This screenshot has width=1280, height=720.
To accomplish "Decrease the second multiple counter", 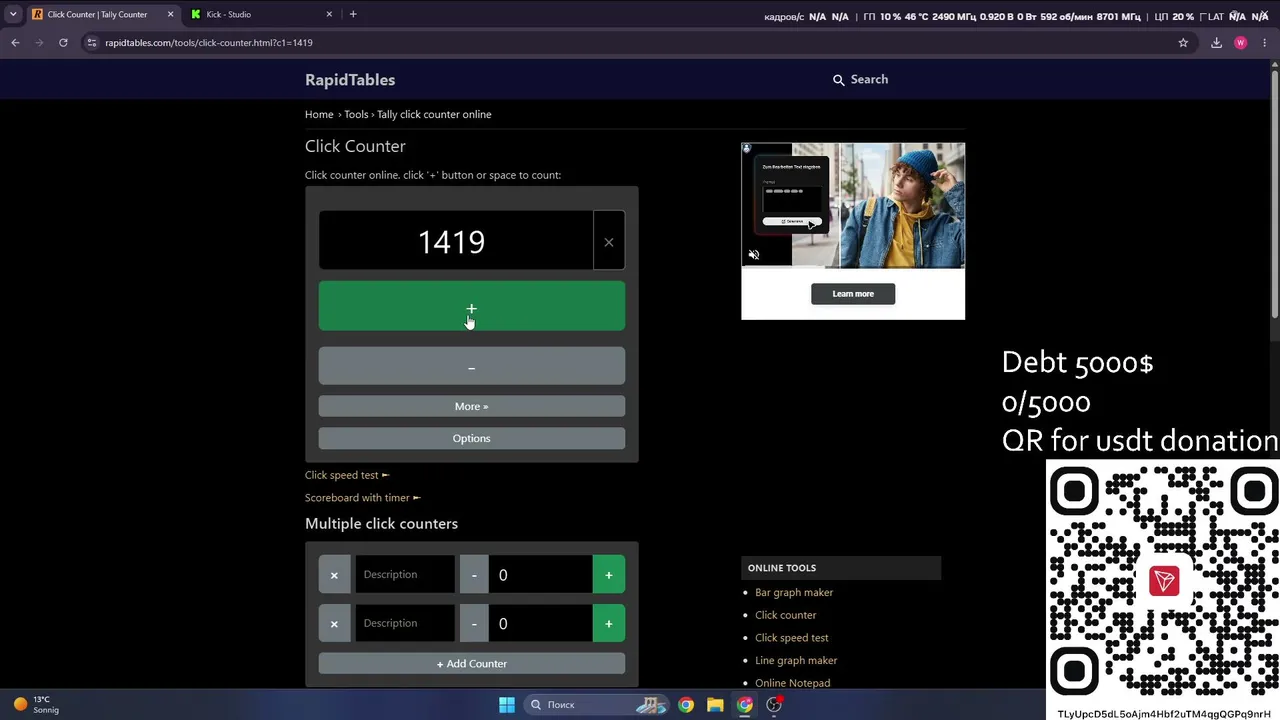I will [474, 624].
